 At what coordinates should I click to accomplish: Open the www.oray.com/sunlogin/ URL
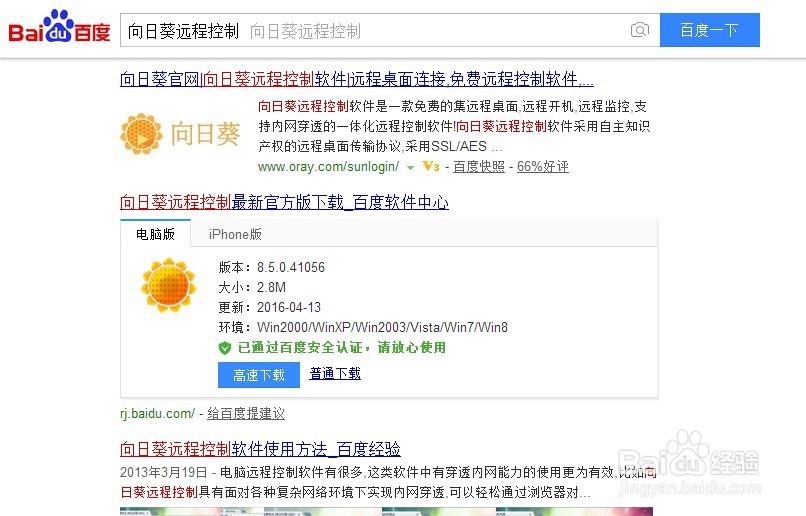[328, 167]
